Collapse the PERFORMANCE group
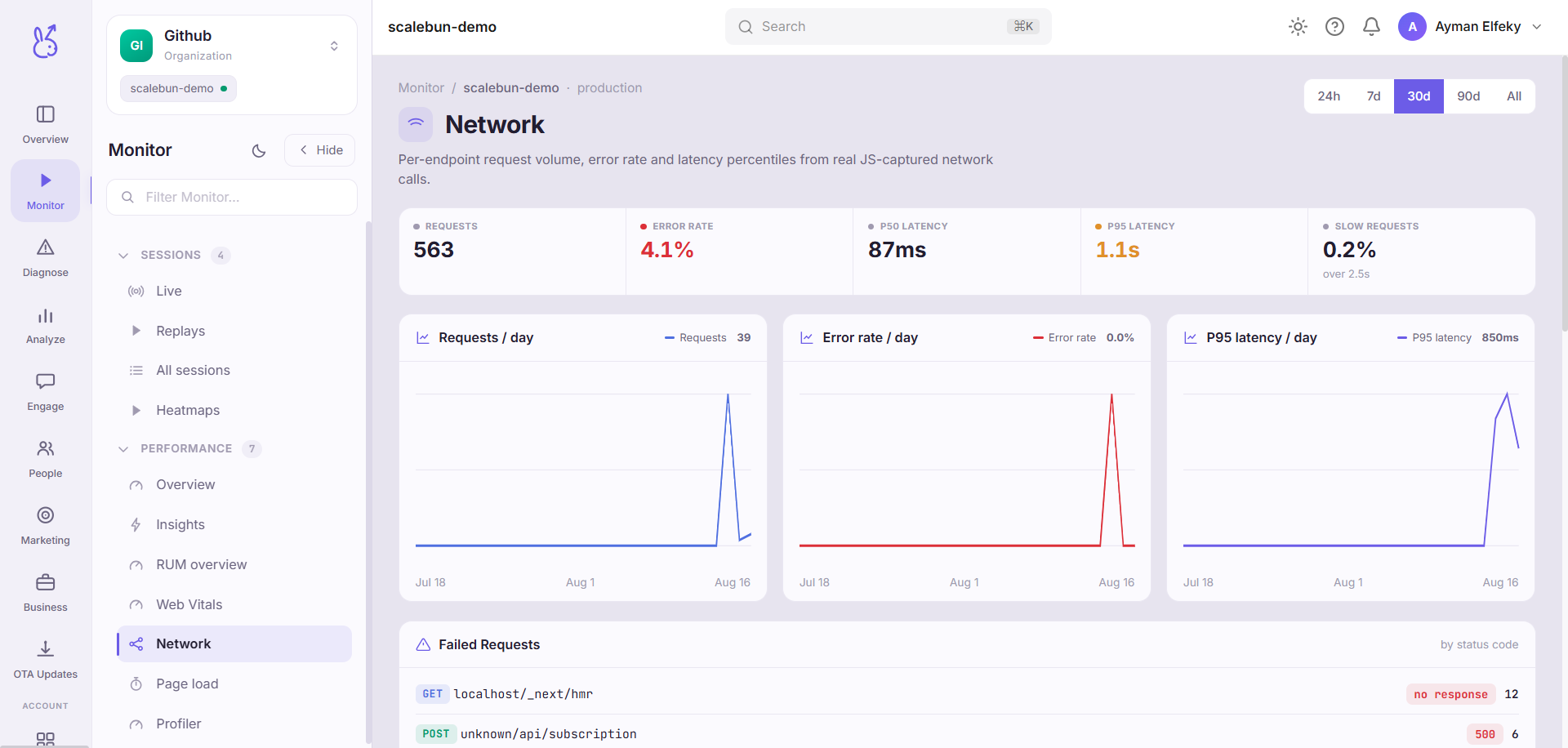 pyautogui.click(x=189, y=448)
